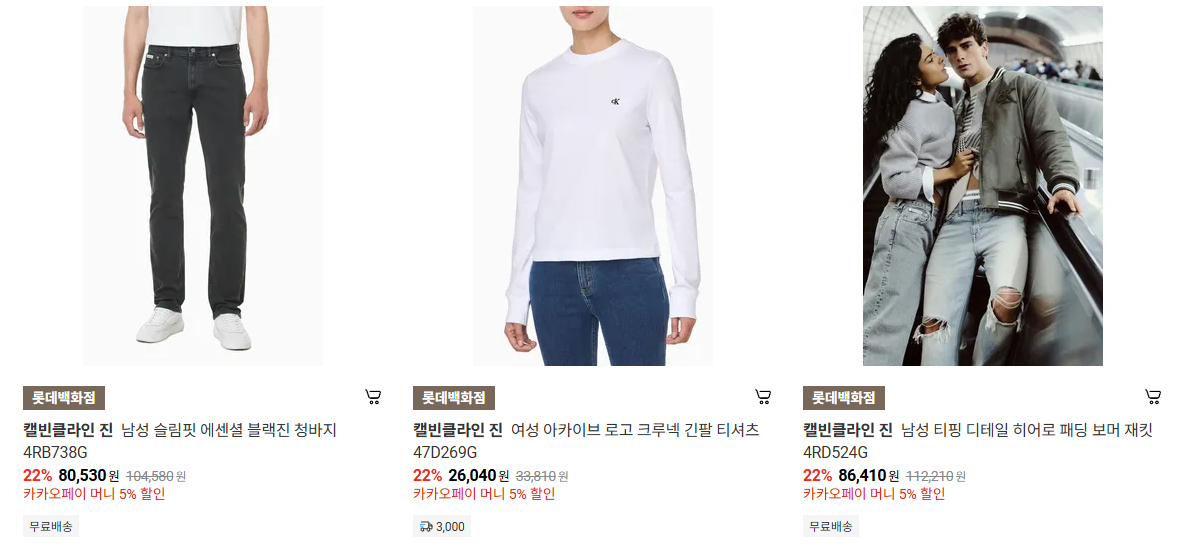
Task: Click the 26,040원 sale price
Action: tap(479, 476)
